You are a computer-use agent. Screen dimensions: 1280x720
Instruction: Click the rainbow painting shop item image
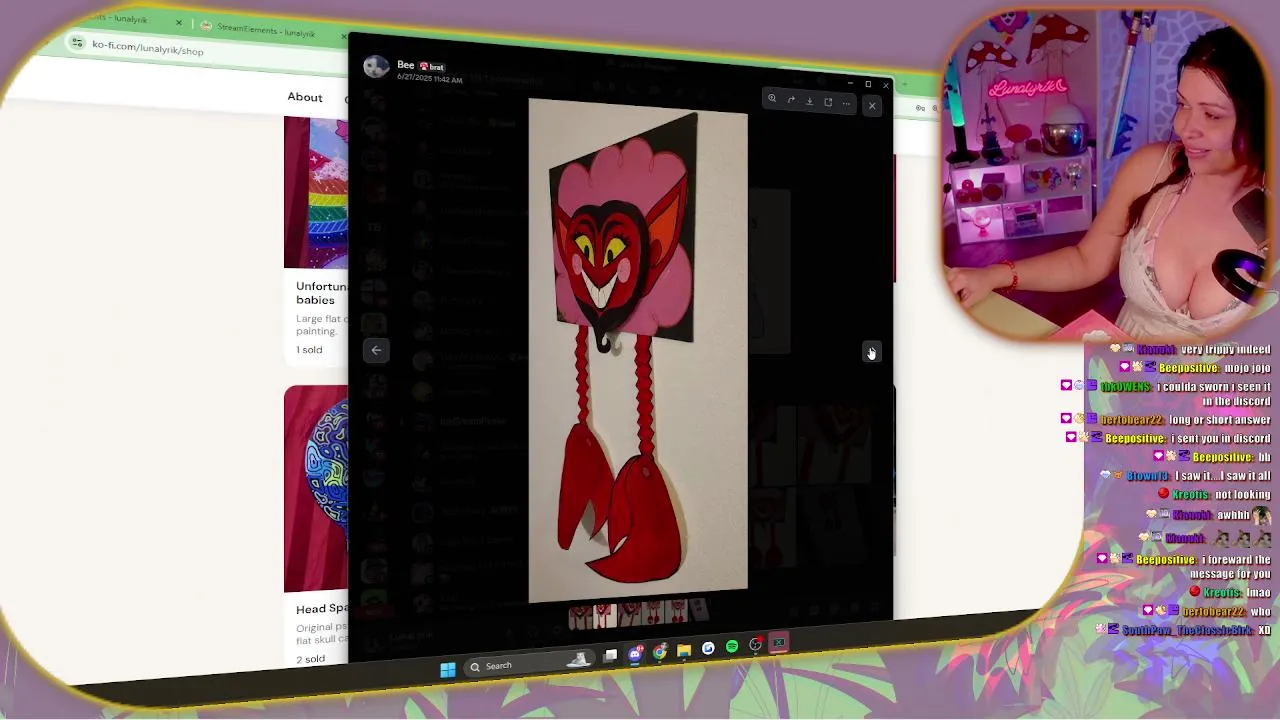point(316,192)
